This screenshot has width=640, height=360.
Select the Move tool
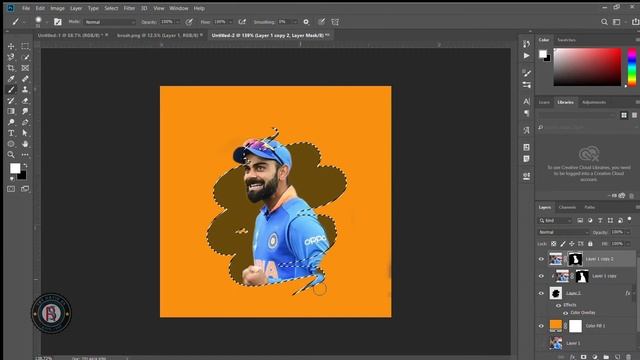11,46
